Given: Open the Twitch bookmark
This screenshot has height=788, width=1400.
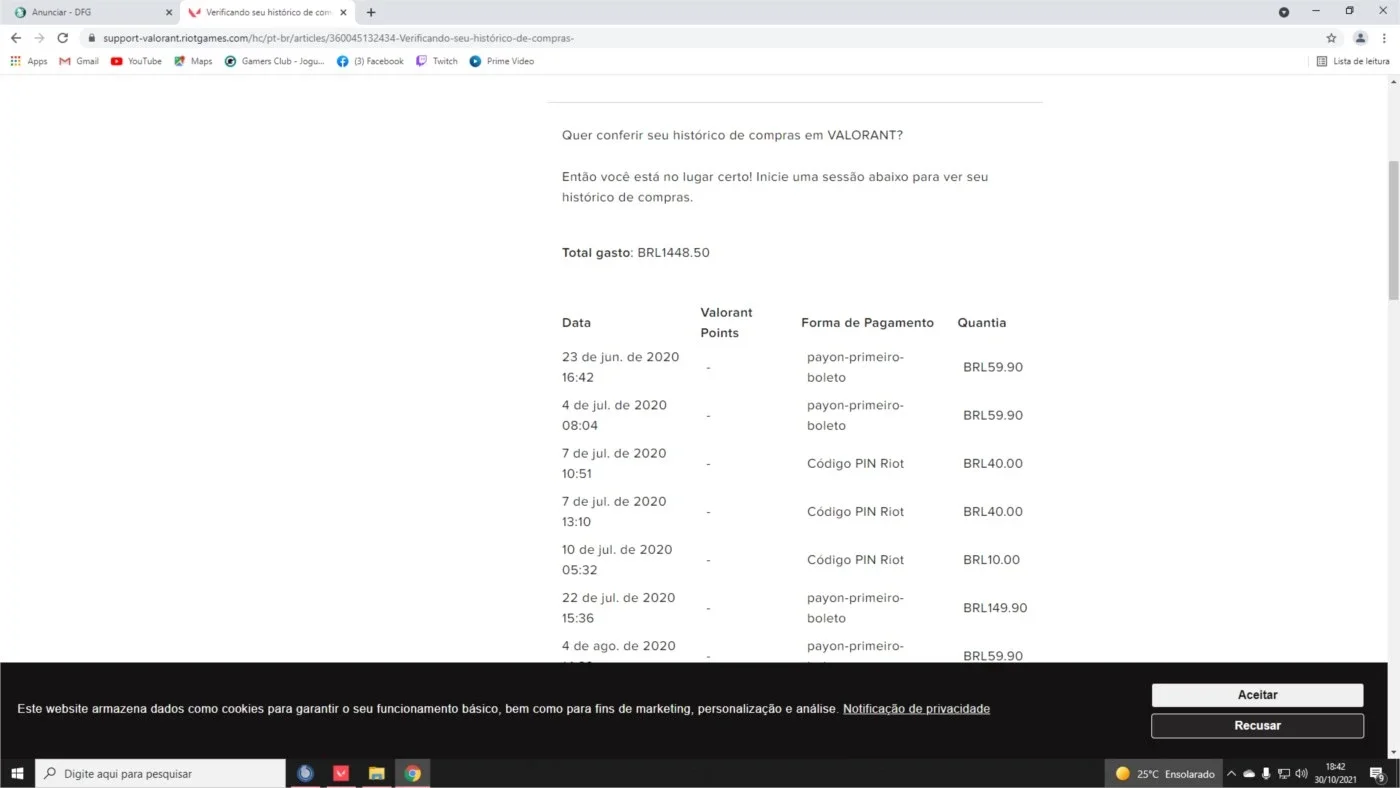Looking at the screenshot, I should pyautogui.click(x=437, y=61).
